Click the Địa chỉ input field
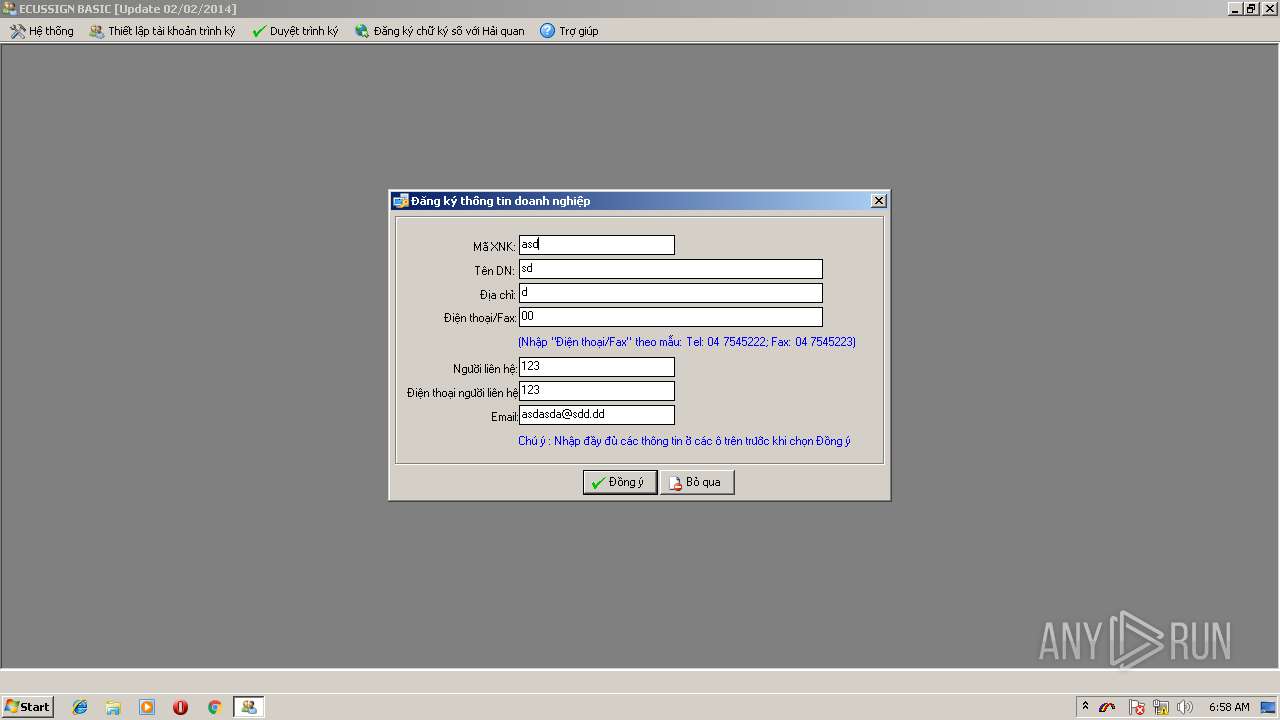The height and width of the screenshot is (720, 1280). click(671, 293)
